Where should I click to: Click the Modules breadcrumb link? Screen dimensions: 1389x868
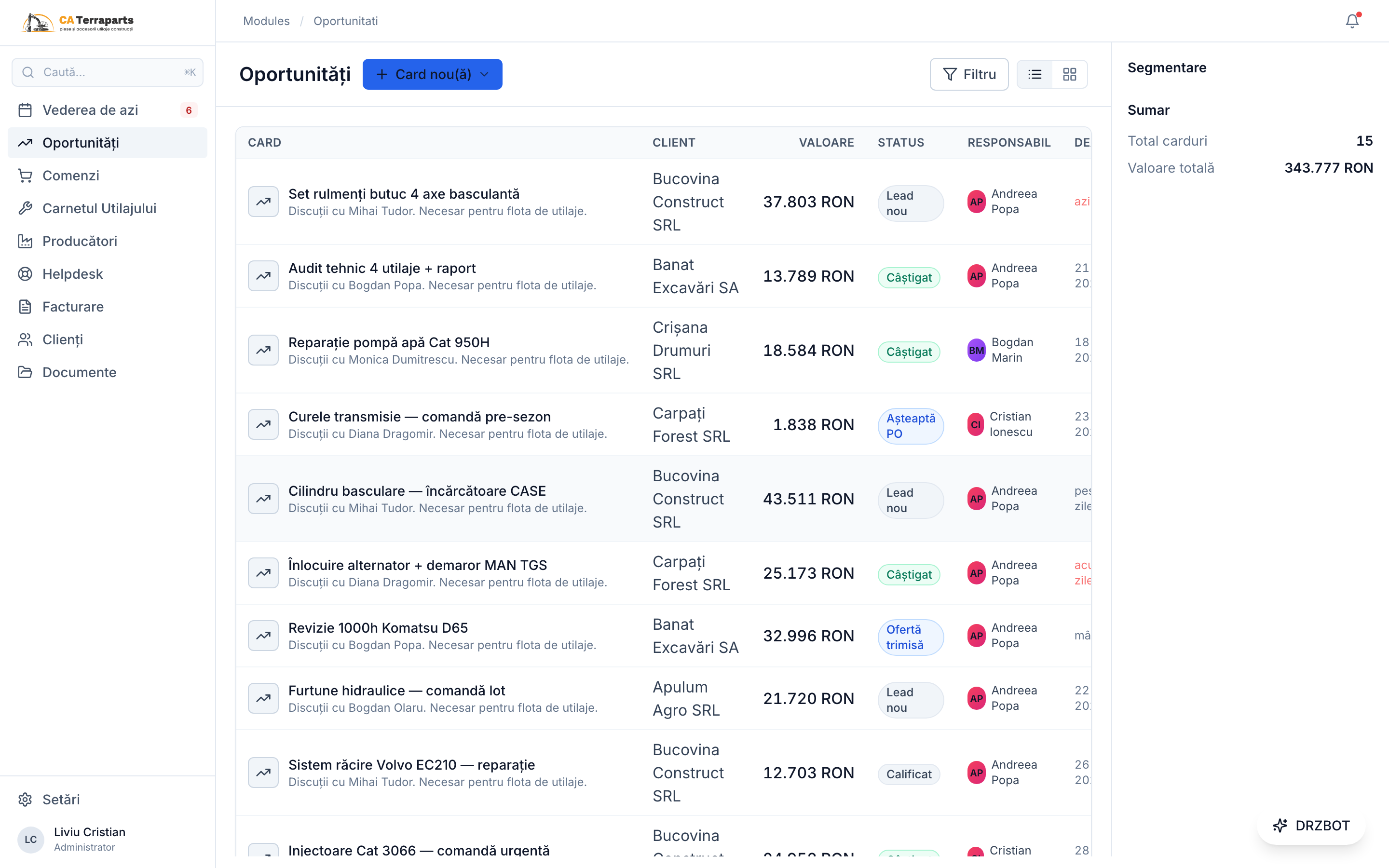pyautogui.click(x=266, y=21)
